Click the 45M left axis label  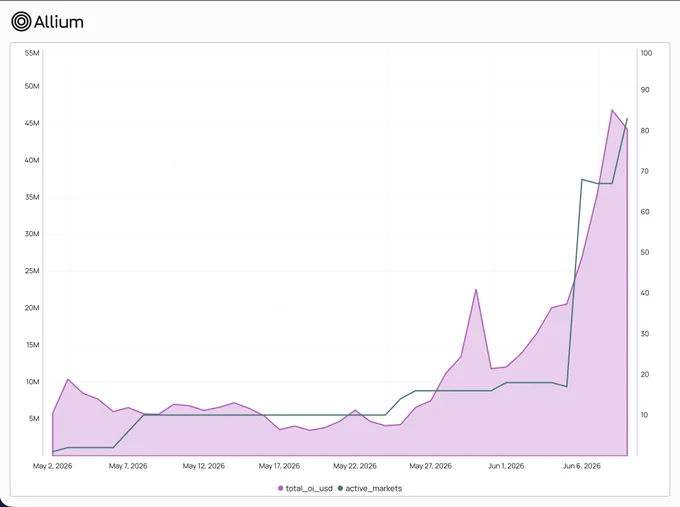pyautogui.click(x=32, y=123)
